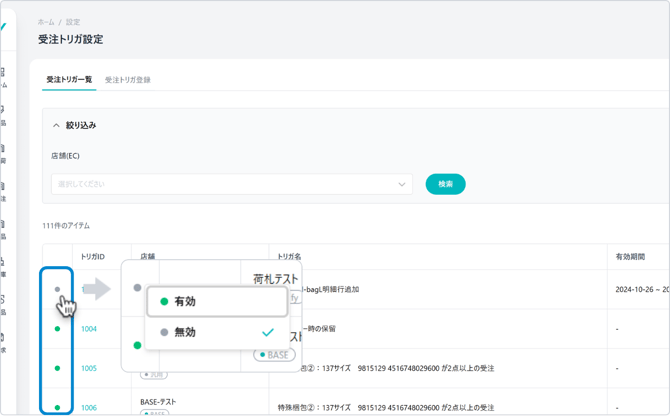670x420 pixels.
Task: Click ホーム in the breadcrumb
Action: pos(46,22)
